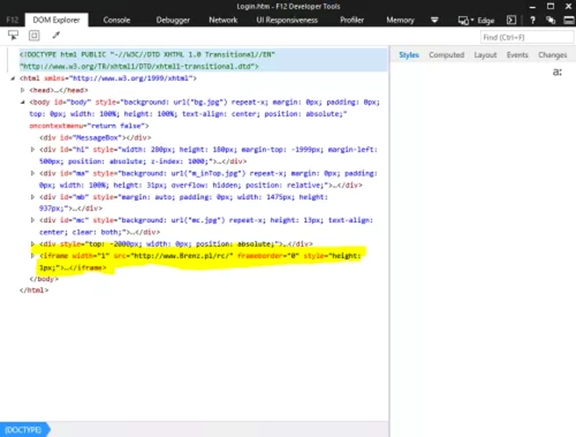This screenshot has width=576, height=437.
Task: Open the more tools overflow dropdown arrow
Action: (x=435, y=20)
